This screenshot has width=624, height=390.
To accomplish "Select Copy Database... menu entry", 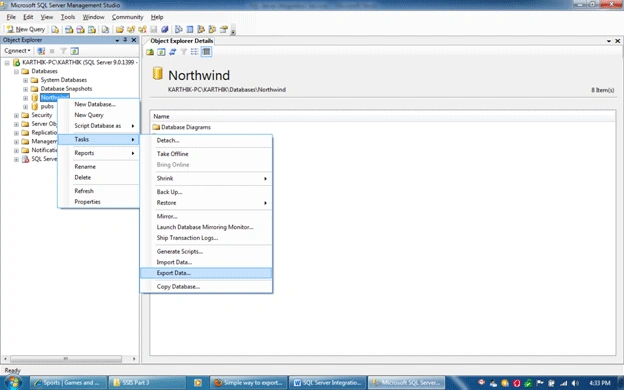I will click(x=206, y=287).
